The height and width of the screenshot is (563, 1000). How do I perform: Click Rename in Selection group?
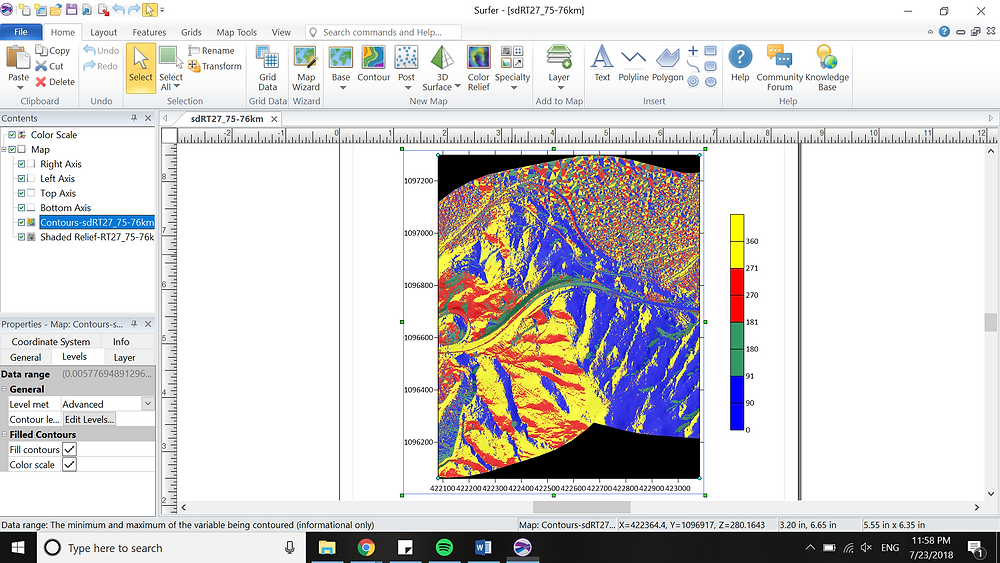point(212,50)
